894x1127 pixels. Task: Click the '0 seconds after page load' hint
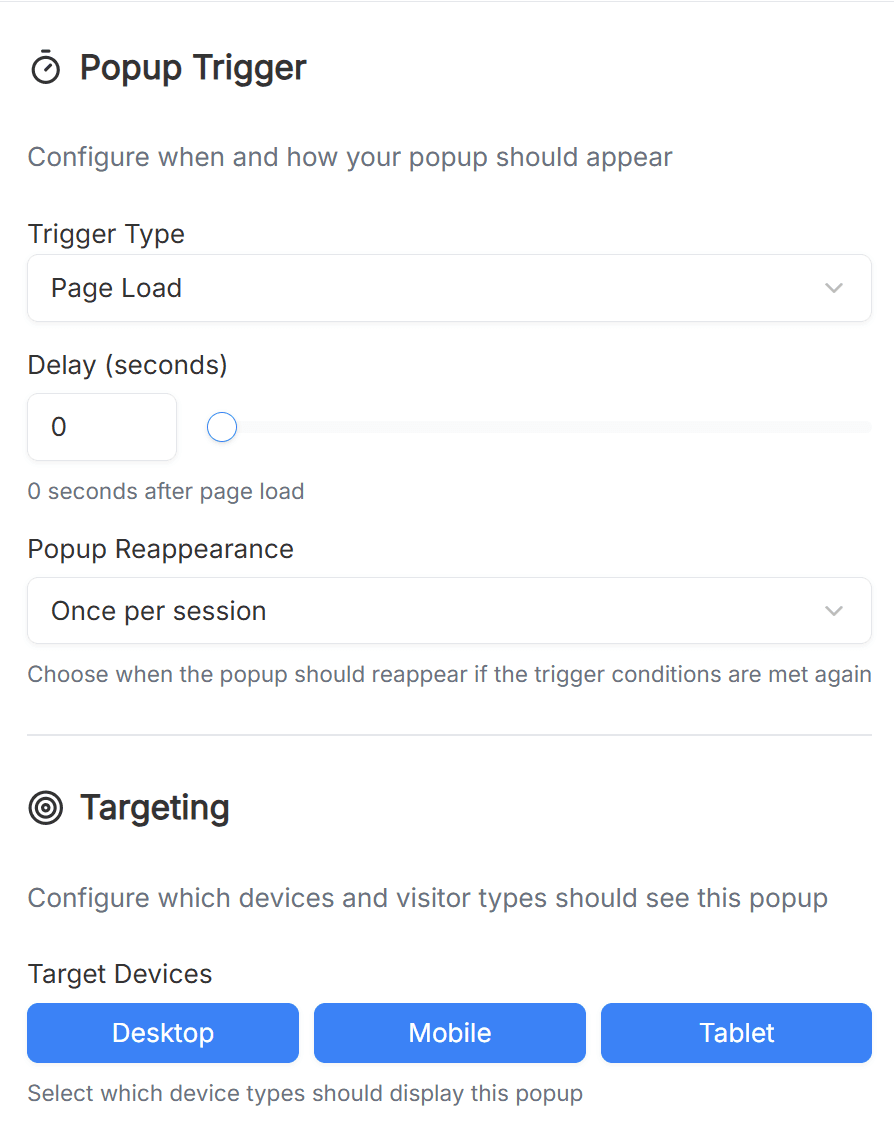[x=165, y=491]
